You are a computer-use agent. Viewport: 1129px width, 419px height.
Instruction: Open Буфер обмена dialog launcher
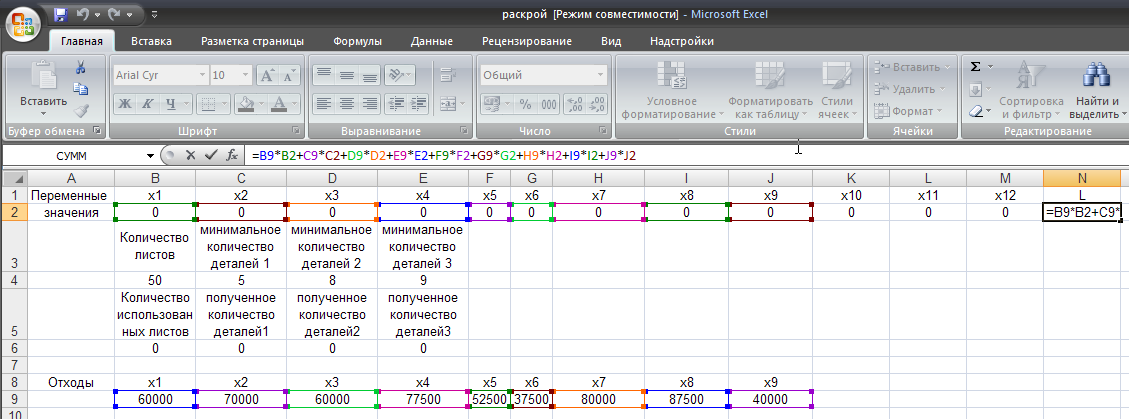(97, 132)
